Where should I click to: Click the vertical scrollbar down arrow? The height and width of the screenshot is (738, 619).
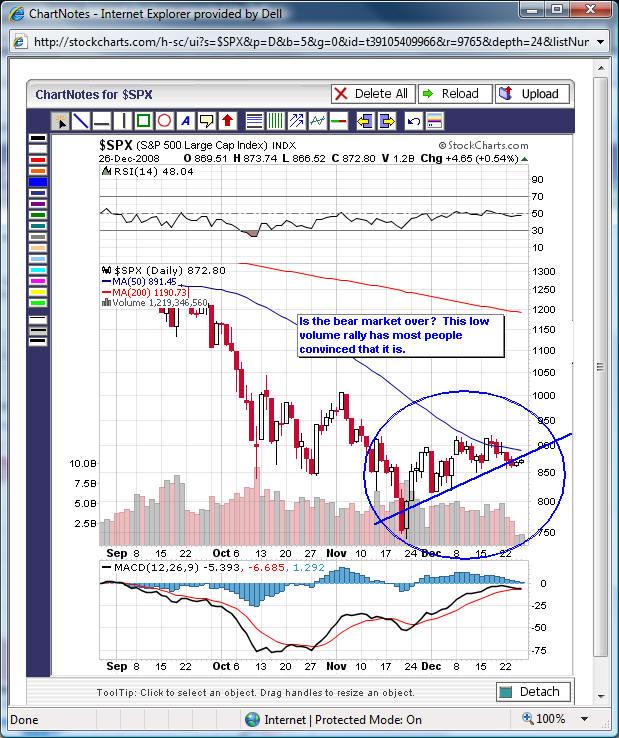[x=601, y=696]
